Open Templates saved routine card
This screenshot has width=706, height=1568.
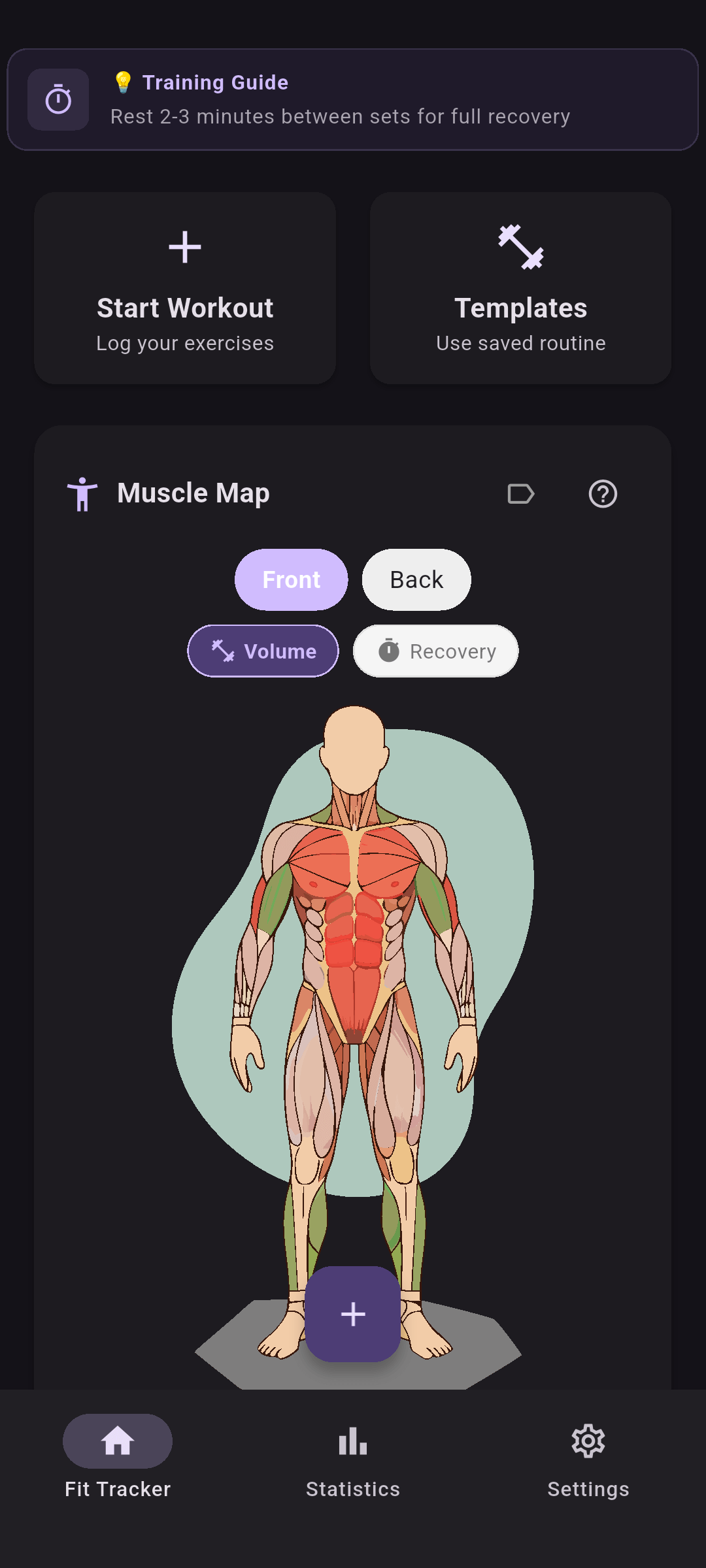521,288
